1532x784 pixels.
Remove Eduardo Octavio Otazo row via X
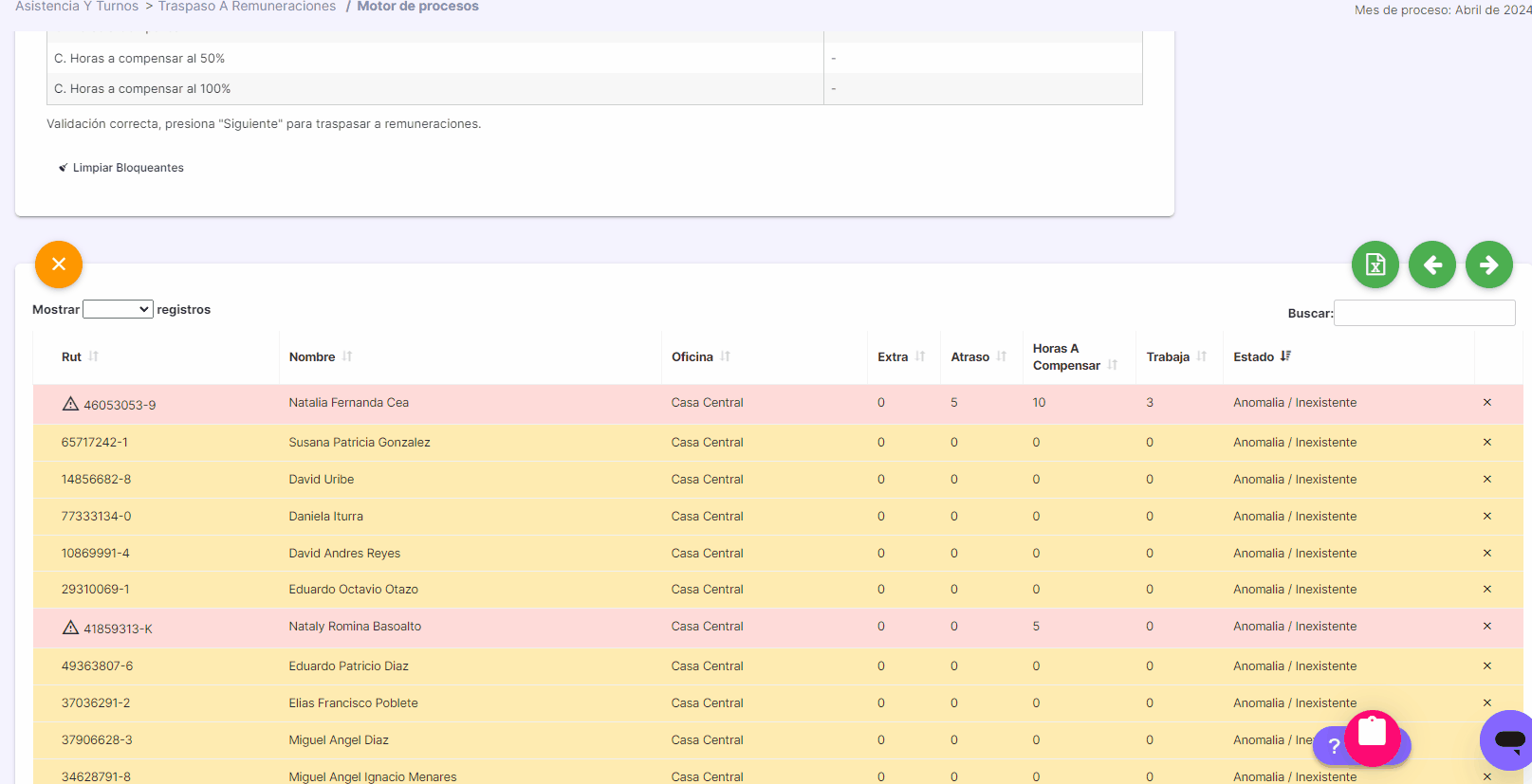point(1487,590)
